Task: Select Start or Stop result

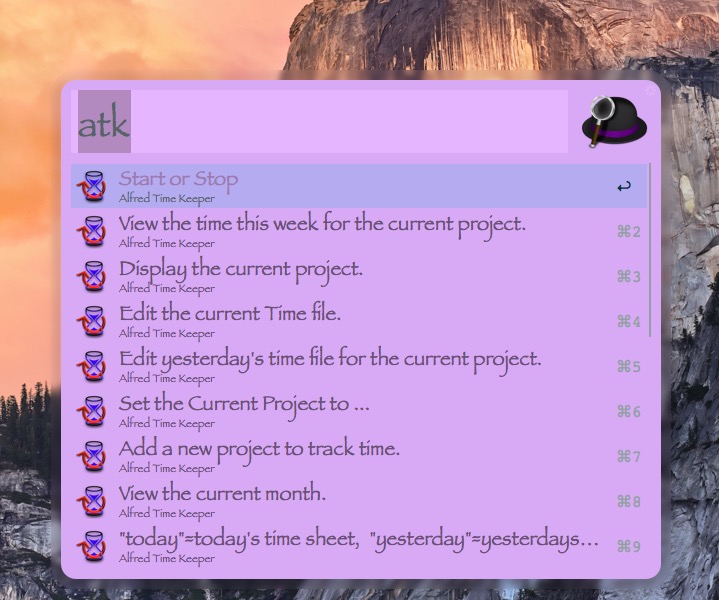Action: 359,186
